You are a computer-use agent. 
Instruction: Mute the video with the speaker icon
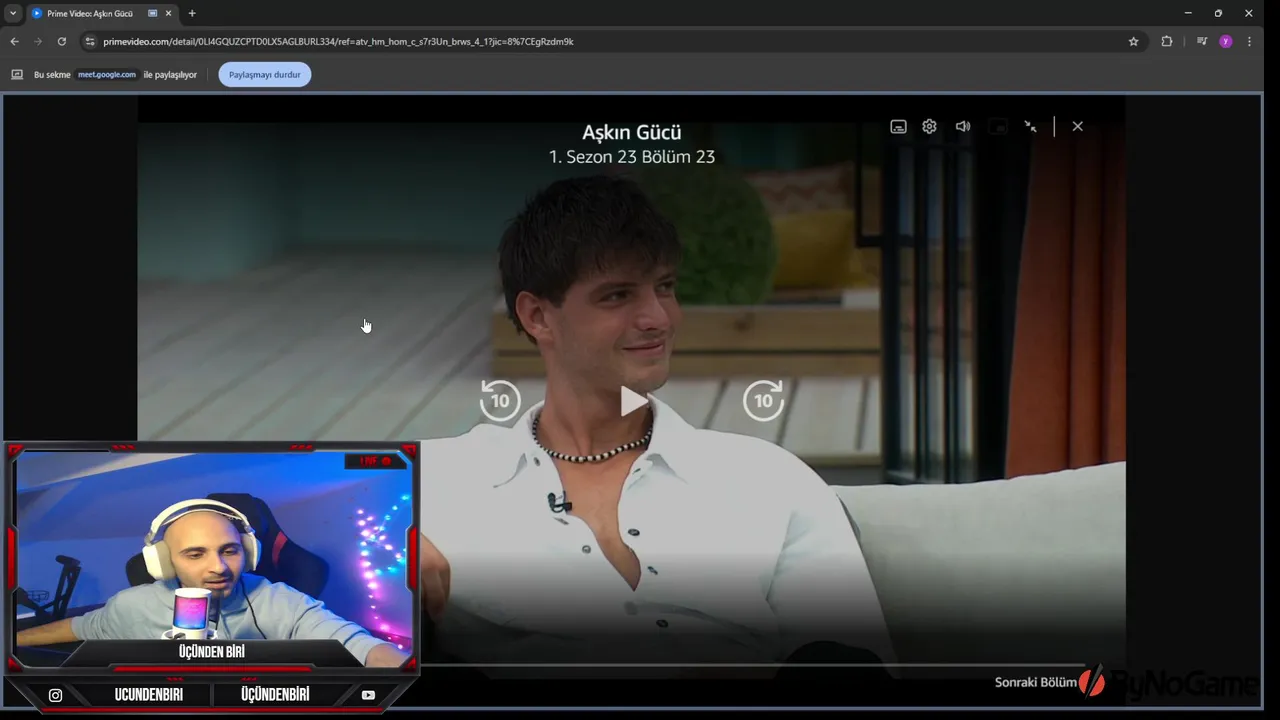click(963, 127)
